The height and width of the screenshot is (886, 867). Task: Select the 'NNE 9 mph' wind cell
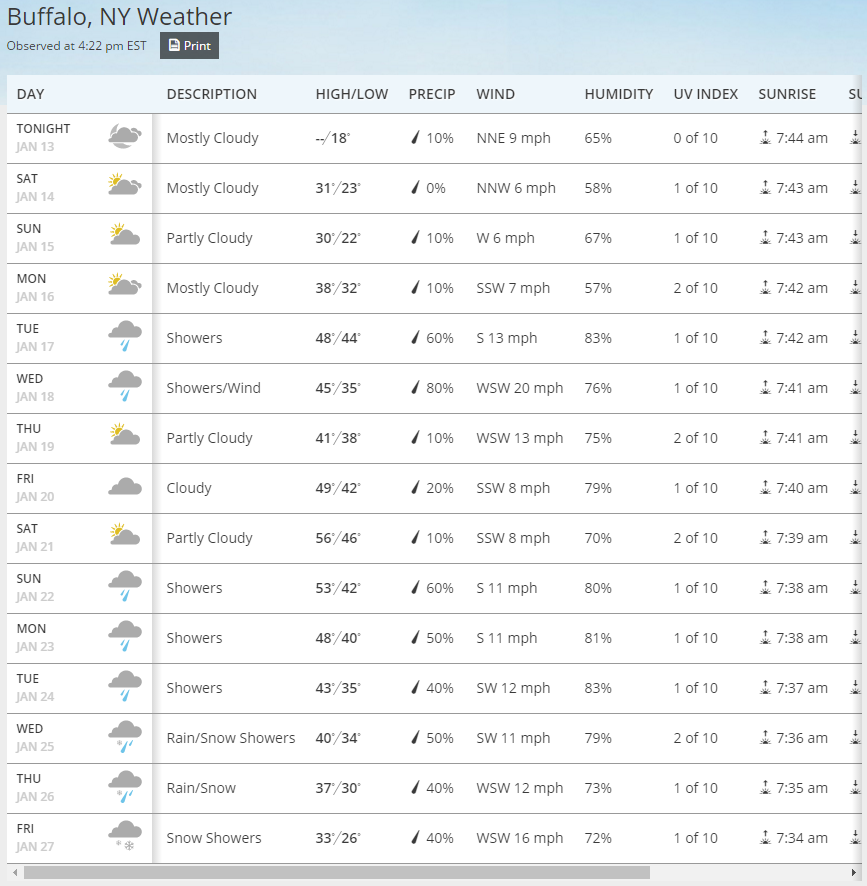pos(513,138)
